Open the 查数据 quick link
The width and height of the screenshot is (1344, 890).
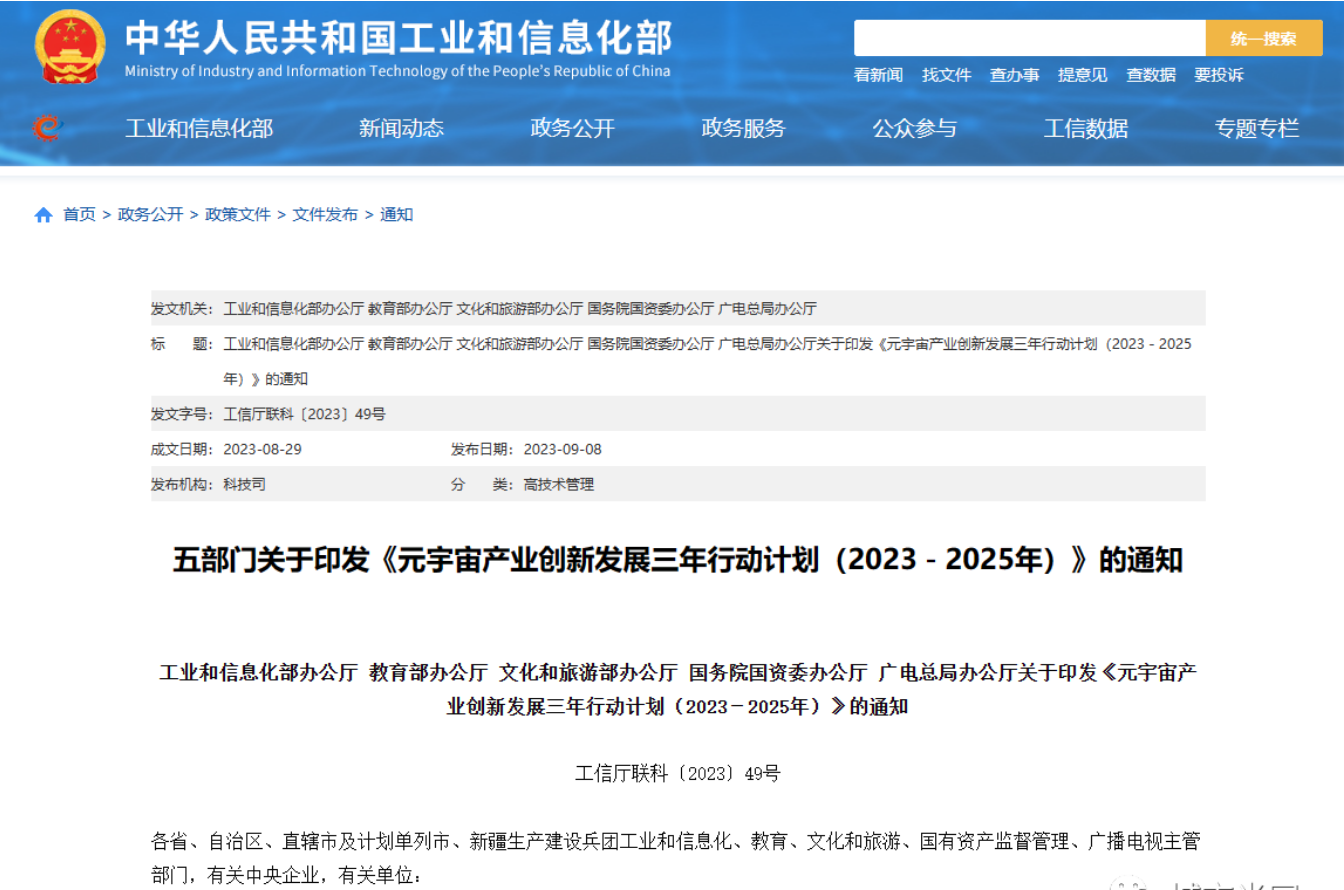point(1150,75)
